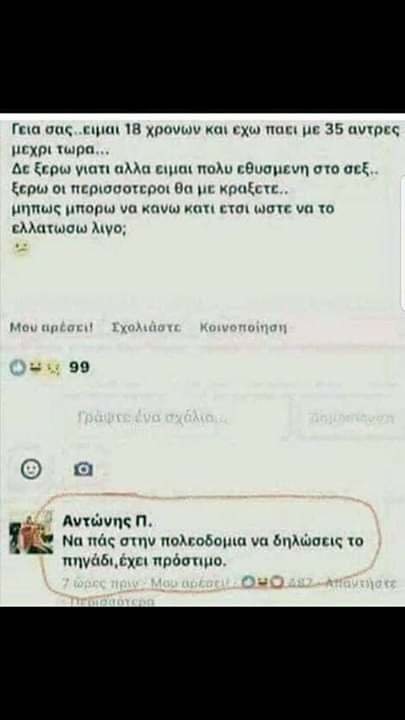
Task: Like the post via Μου αρέσει!
Action: [x=51, y=327]
